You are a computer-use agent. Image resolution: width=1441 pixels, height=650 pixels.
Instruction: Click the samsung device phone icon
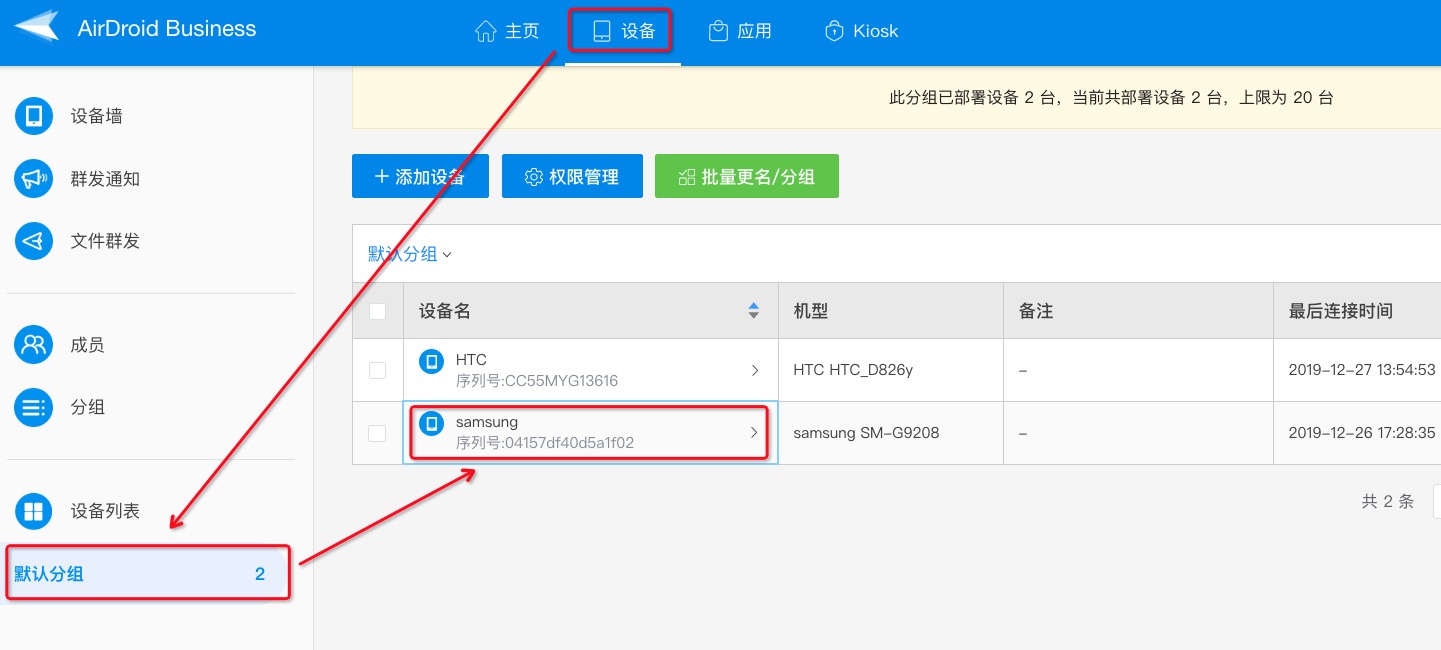[x=431, y=424]
